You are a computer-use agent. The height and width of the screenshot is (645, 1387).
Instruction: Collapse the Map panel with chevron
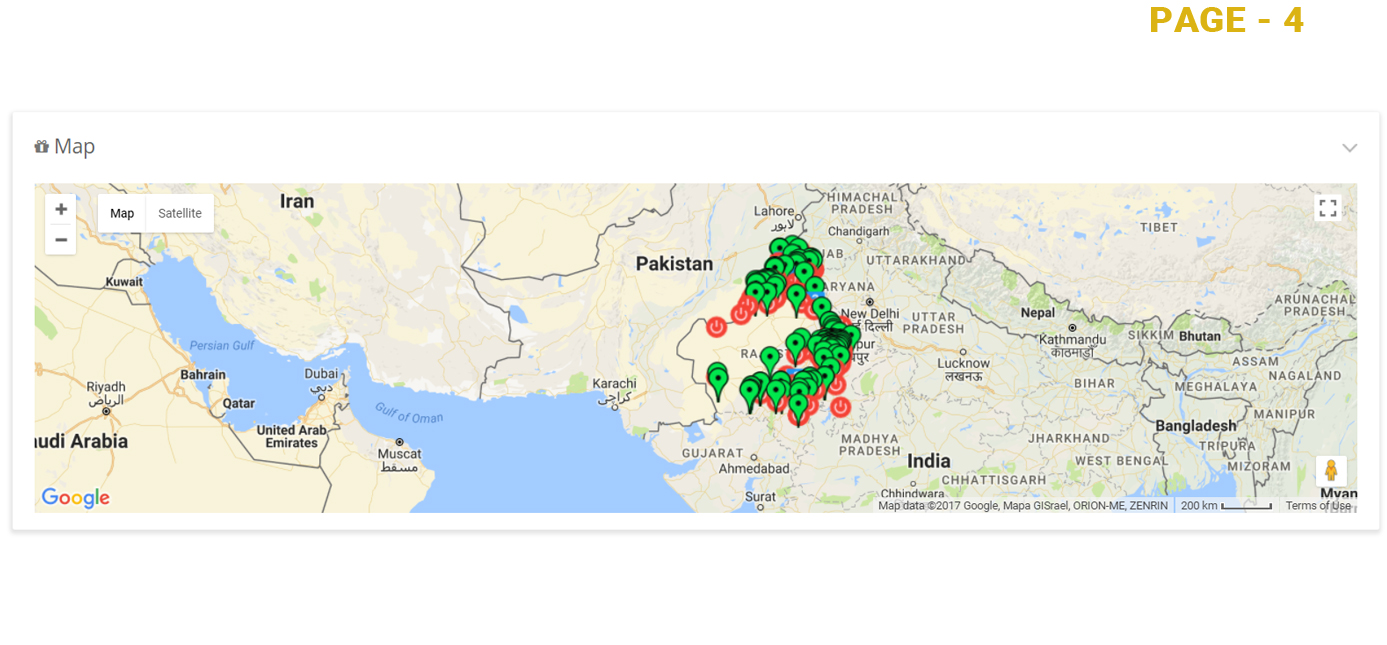coord(1349,148)
